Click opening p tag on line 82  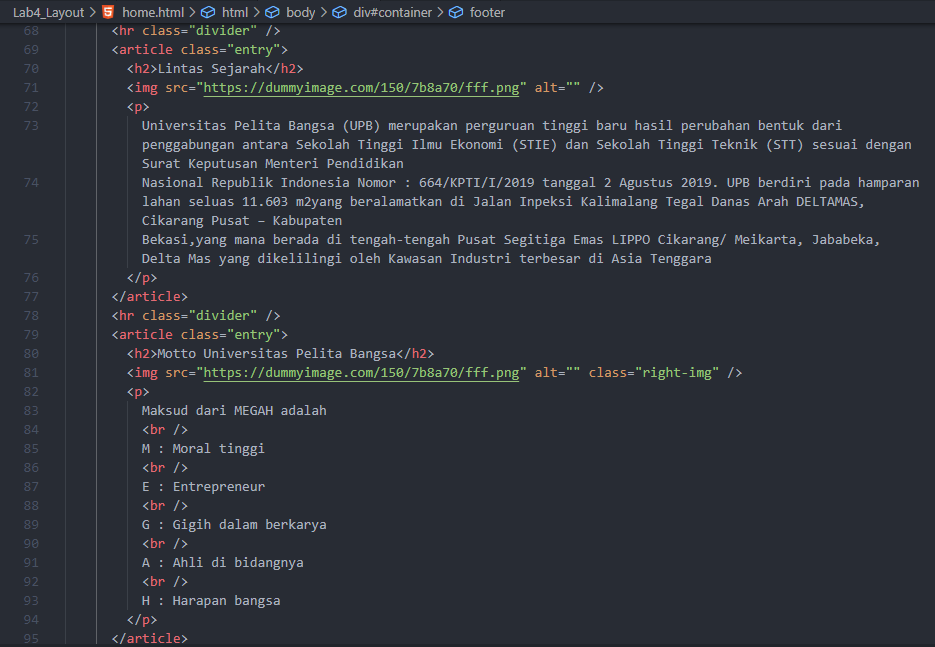(x=138, y=392)
